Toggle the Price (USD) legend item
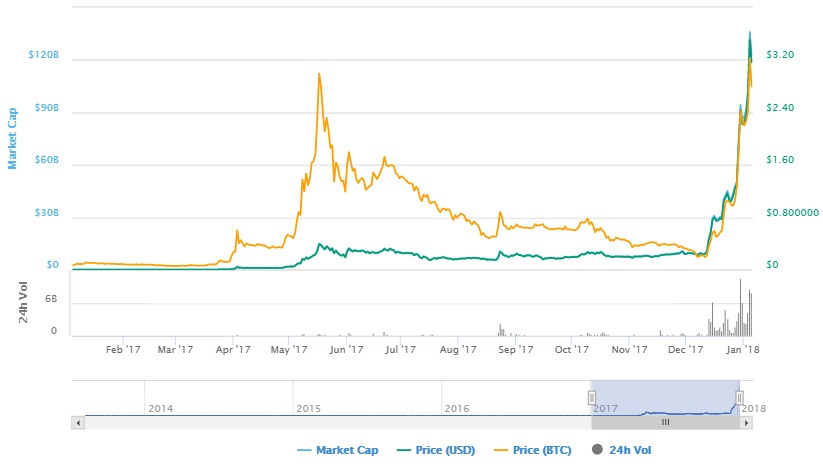This screenshot has width=823, height=468. [x=440, y=450]
